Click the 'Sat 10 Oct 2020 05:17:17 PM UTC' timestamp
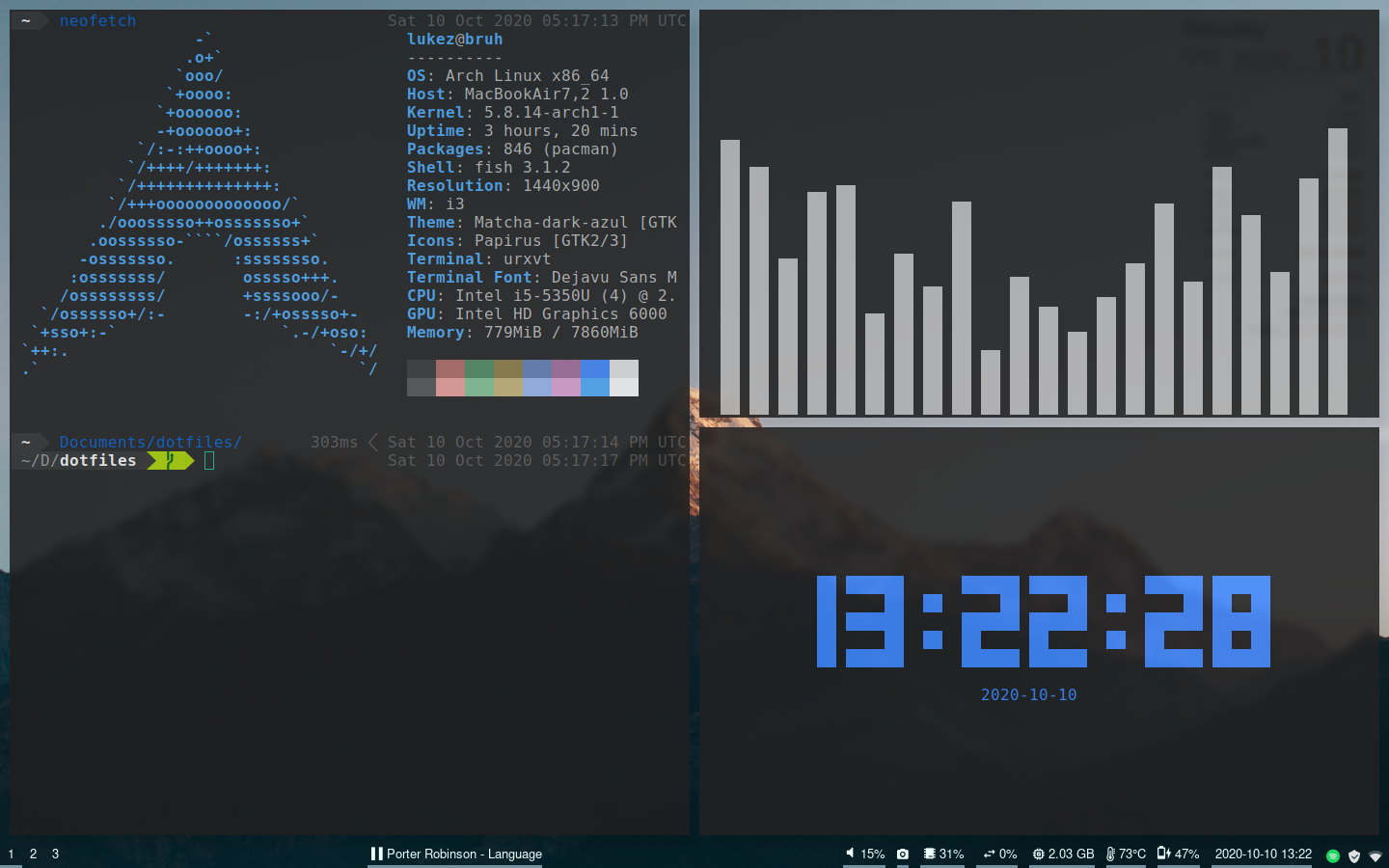The height and width of the screenshot is (868, 1389). (x=537, y=460)
